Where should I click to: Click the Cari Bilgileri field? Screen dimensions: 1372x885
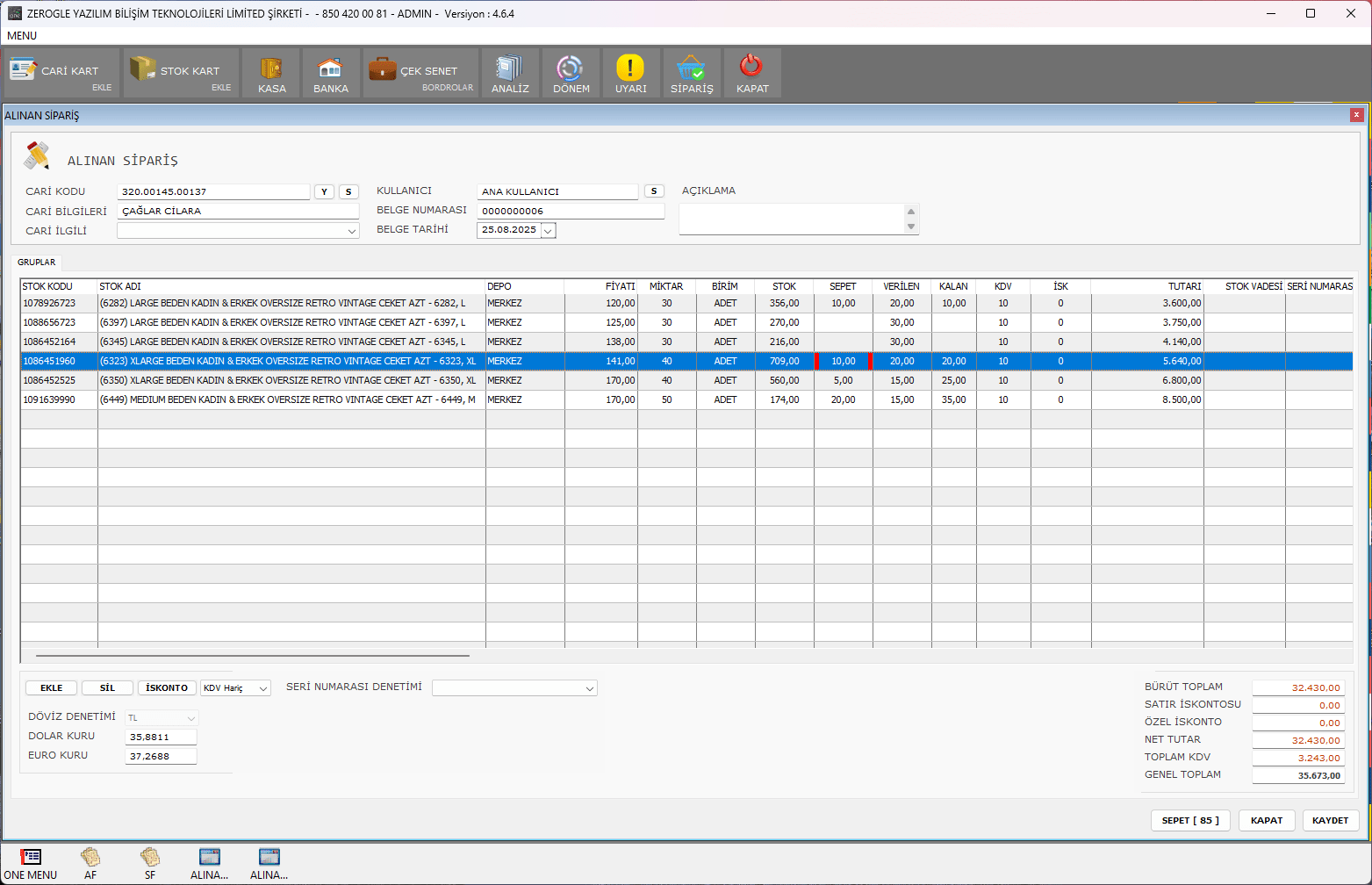[238, 211]
